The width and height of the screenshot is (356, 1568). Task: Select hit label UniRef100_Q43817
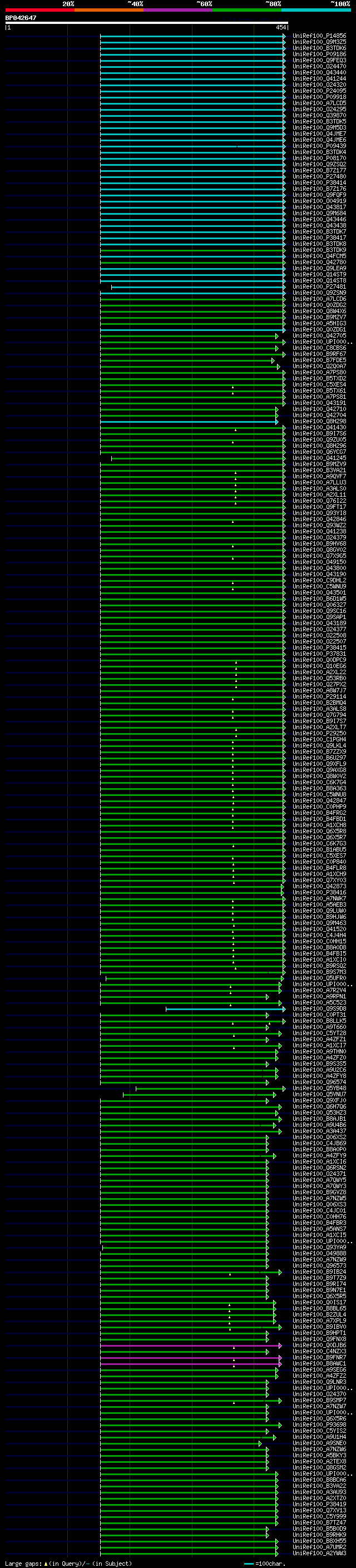[319, 207]
